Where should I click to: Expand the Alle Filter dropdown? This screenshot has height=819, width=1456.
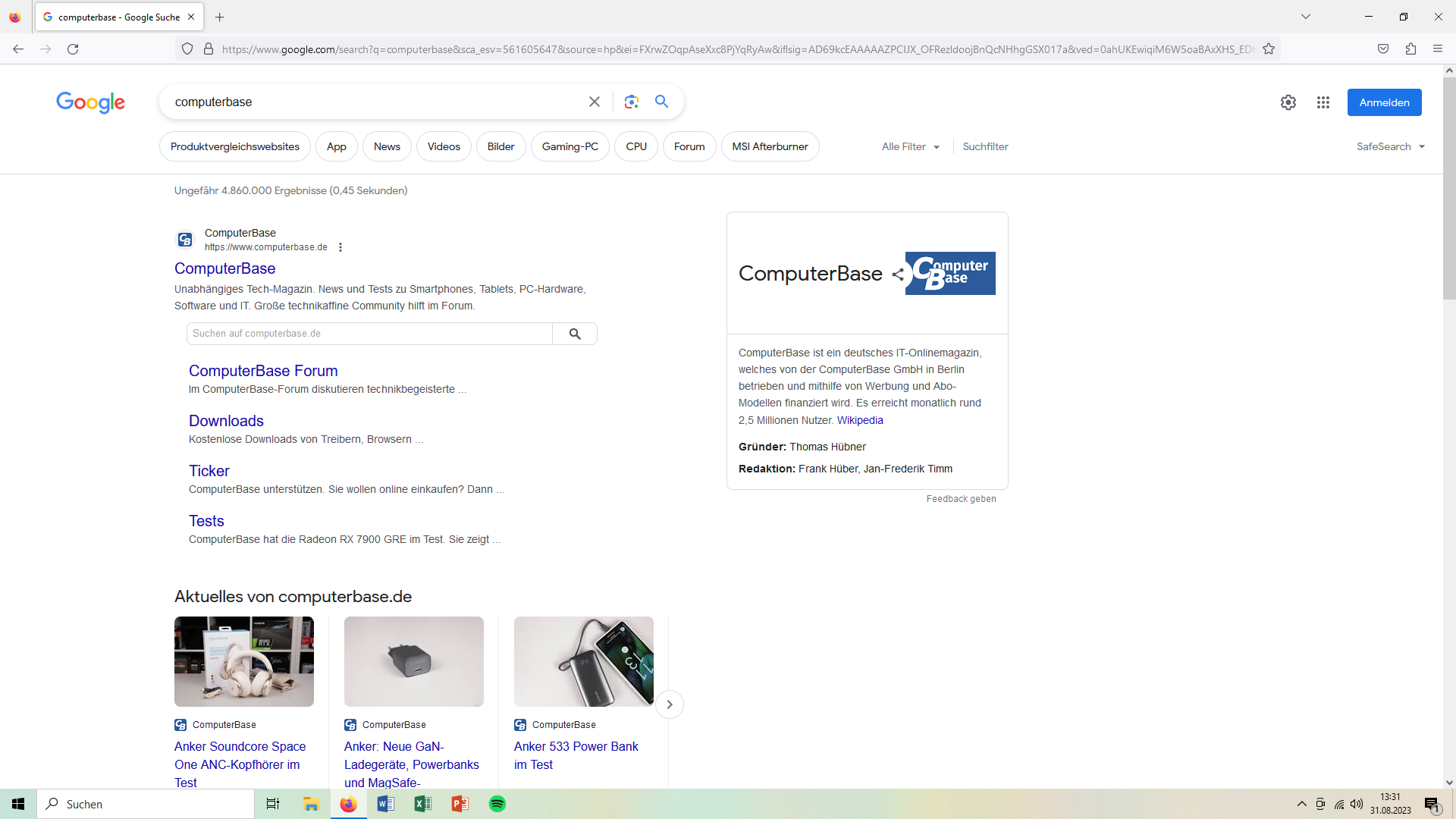911,146
